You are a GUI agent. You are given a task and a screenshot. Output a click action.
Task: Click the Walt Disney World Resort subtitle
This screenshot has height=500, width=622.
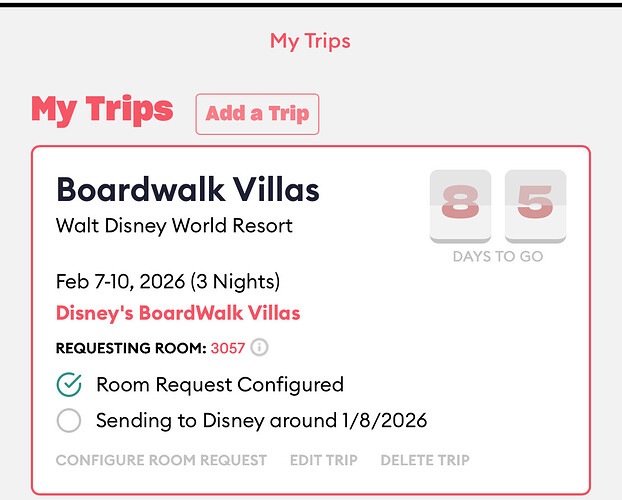pyautogui.click(x=175, y=225)
